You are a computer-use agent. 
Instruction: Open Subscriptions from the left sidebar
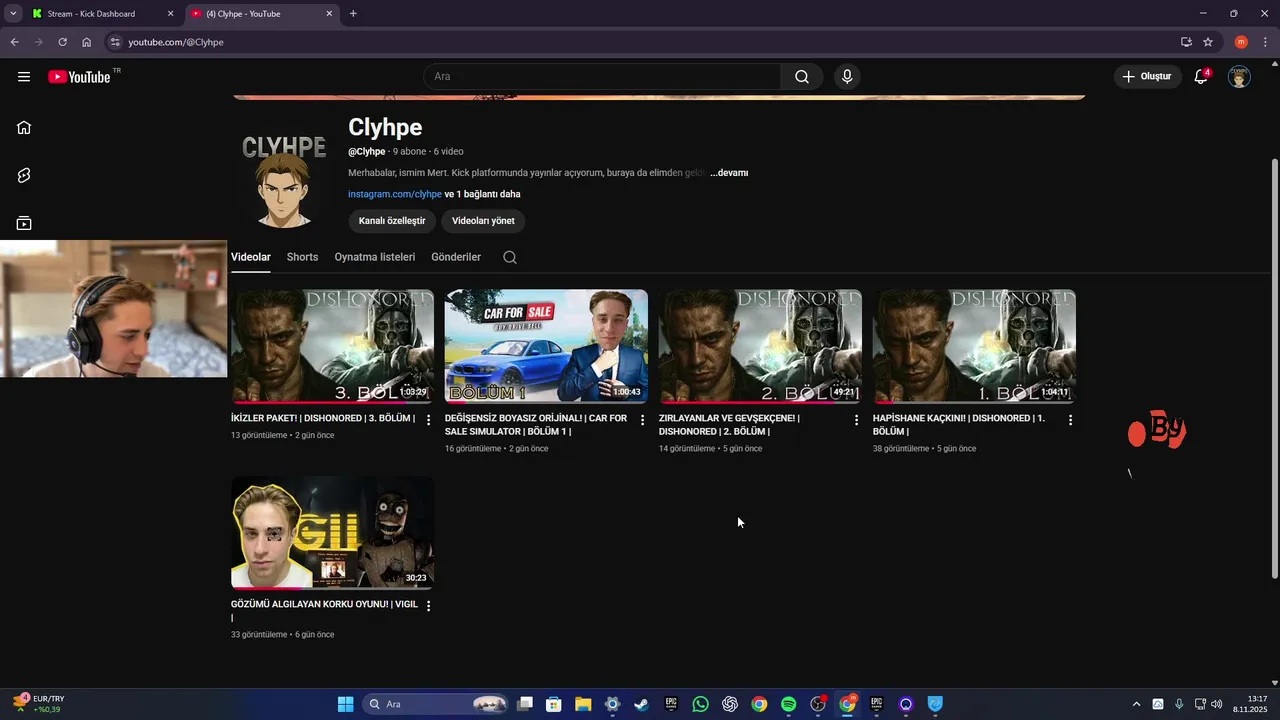24,223
